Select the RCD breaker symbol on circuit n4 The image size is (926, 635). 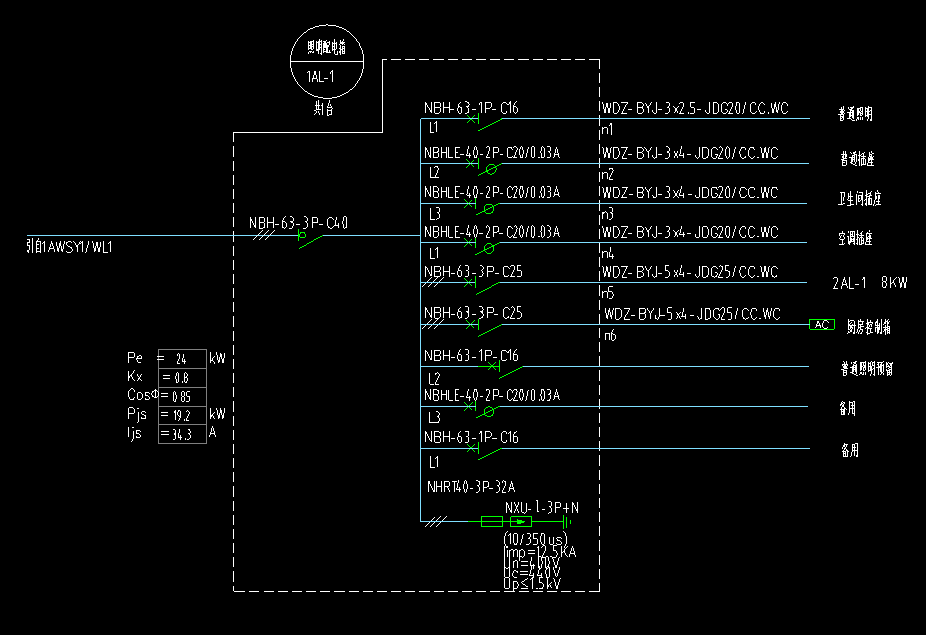pos(480,246)
